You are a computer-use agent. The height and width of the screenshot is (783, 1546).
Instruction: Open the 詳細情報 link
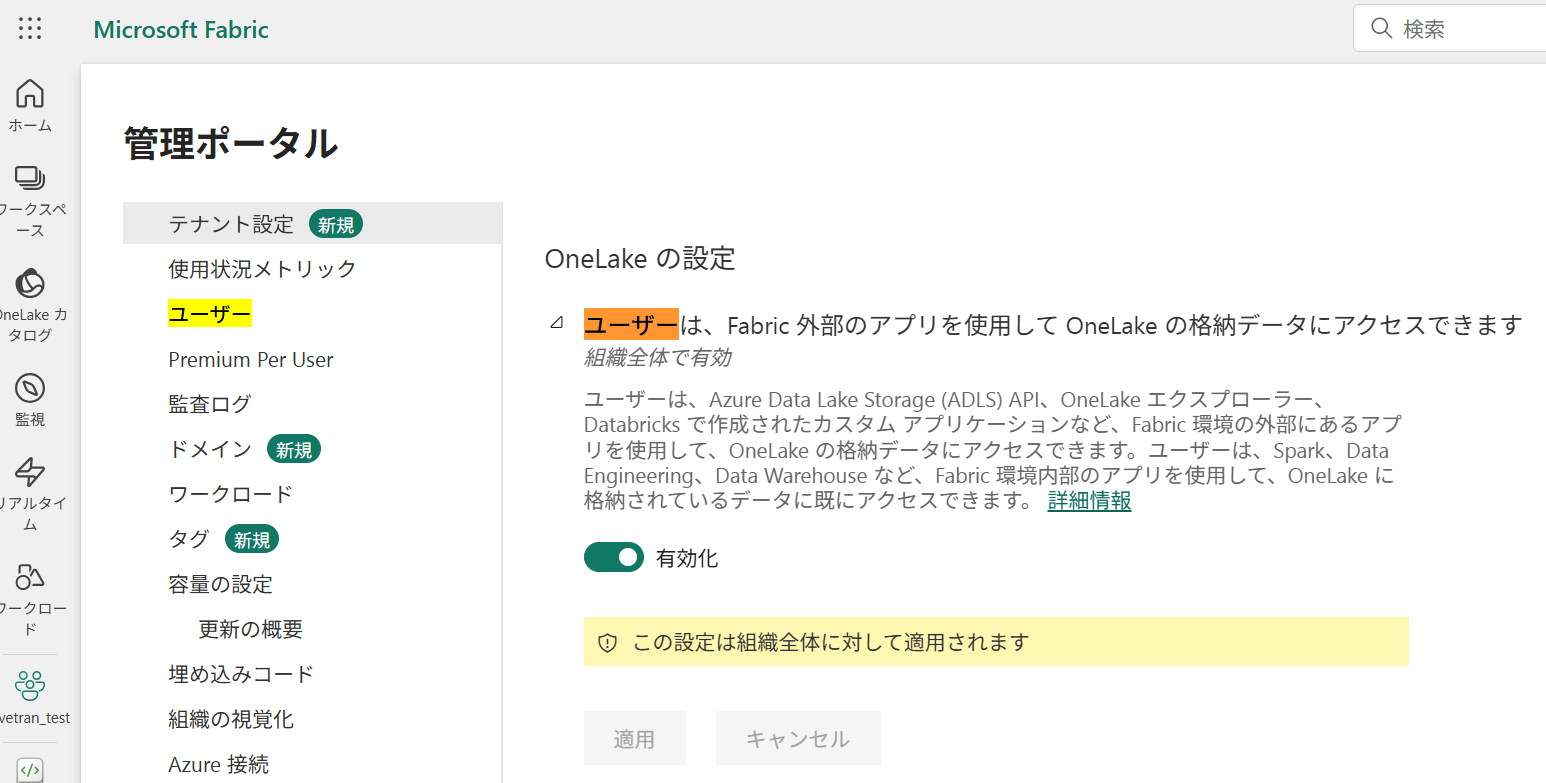click(1089, 500)
